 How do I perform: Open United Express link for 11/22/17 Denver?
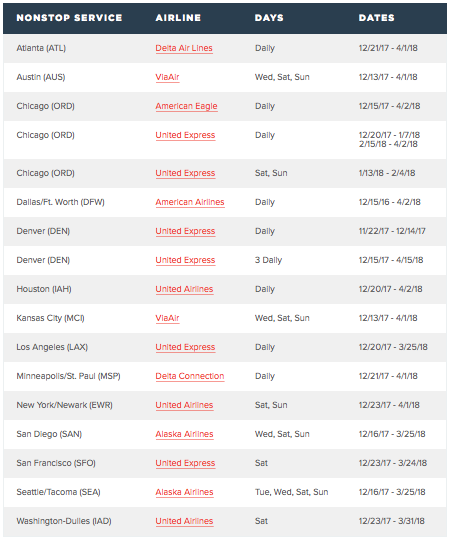[x=185, y=231]
